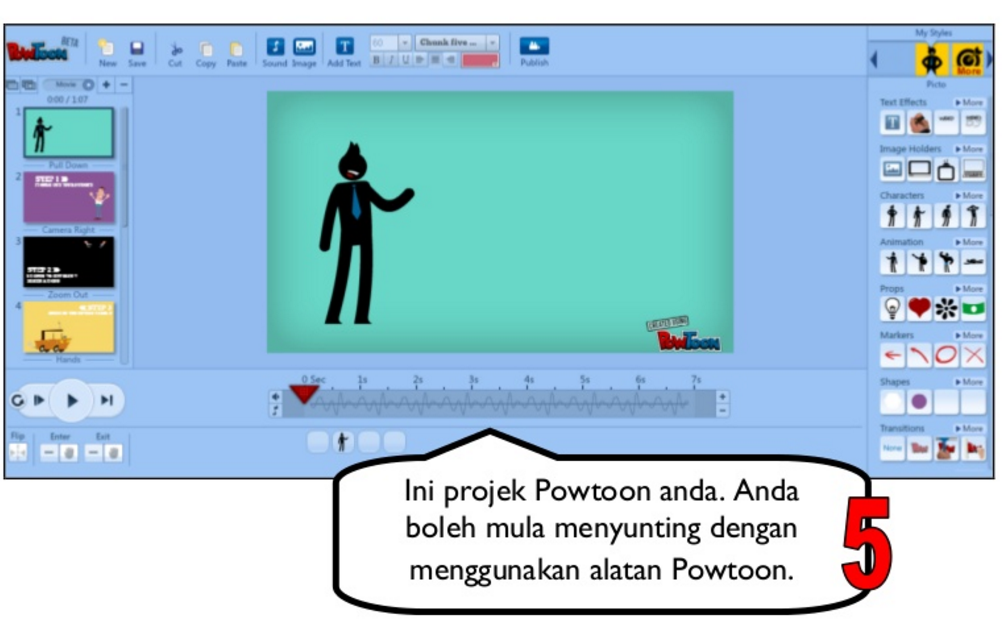
Task: Expand More options for Props
Action: pos(969,289)
